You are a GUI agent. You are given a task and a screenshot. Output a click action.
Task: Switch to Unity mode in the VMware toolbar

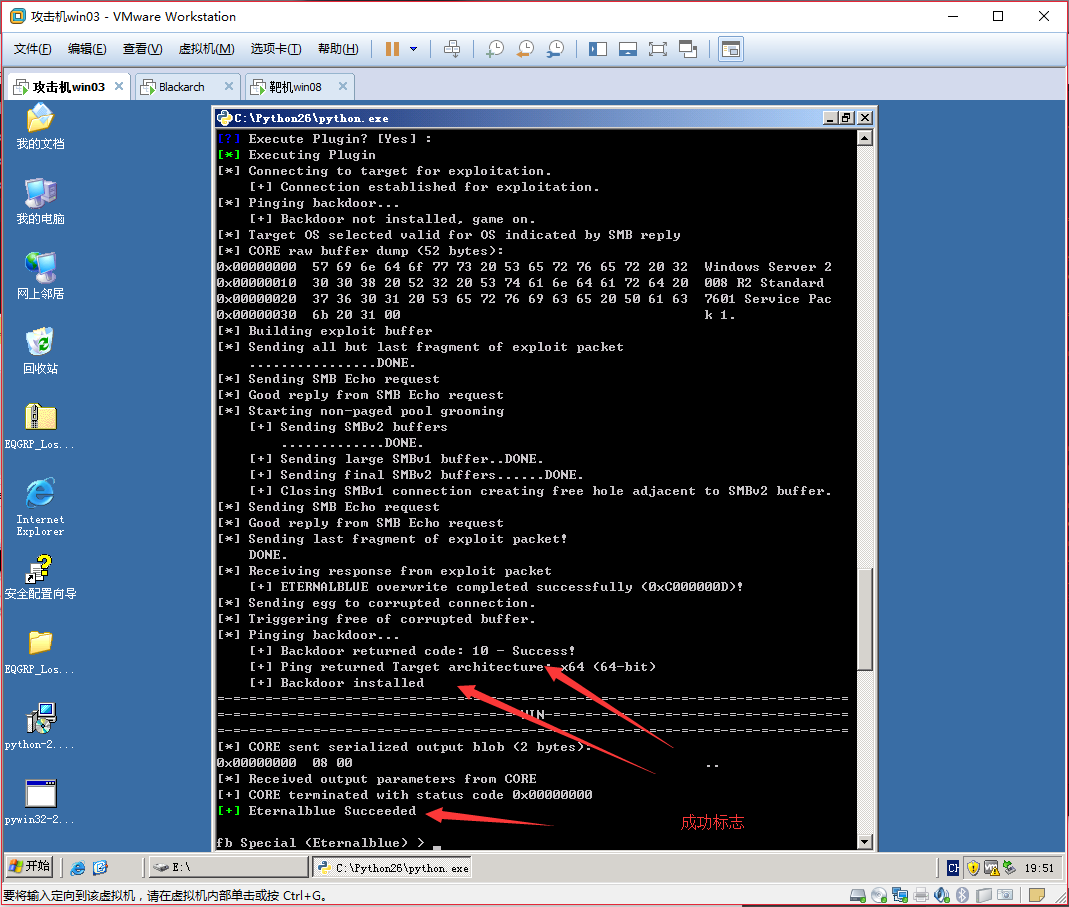[688, 49]
